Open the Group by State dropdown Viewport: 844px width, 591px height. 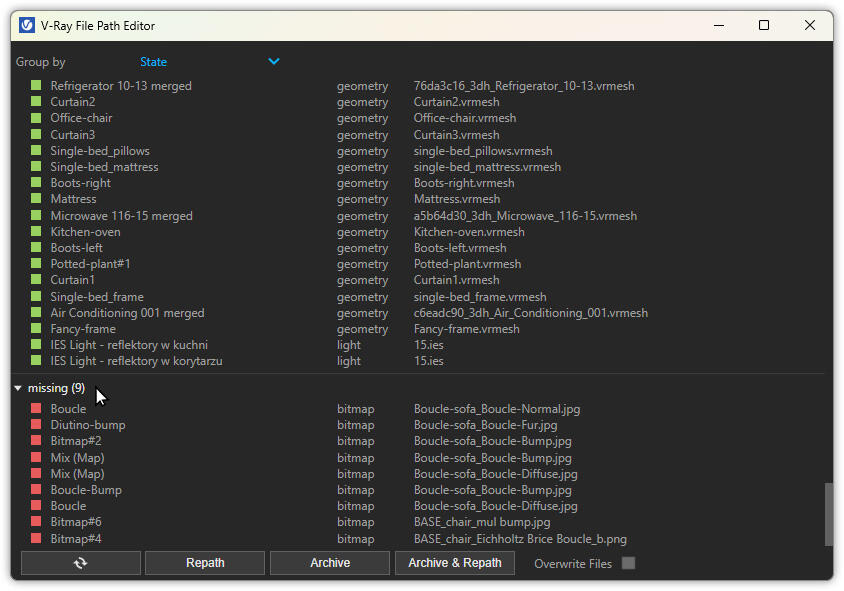208,62
